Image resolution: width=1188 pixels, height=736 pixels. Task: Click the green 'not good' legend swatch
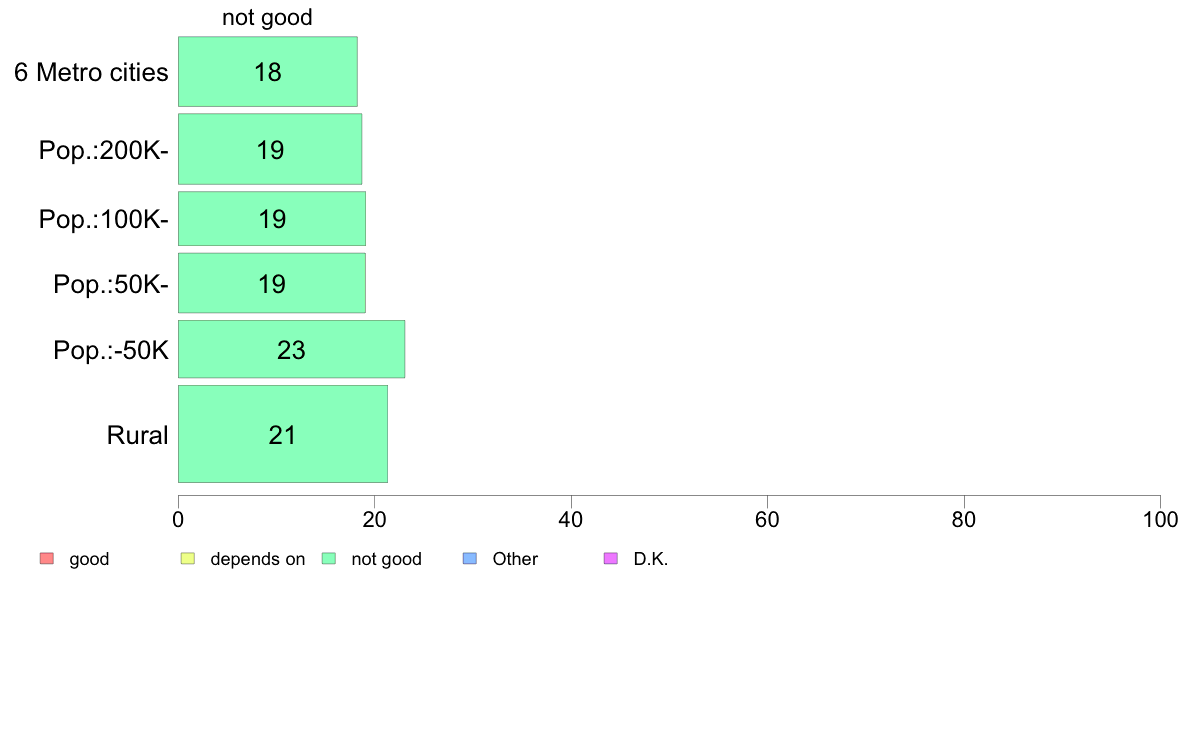tap(329, 559)
